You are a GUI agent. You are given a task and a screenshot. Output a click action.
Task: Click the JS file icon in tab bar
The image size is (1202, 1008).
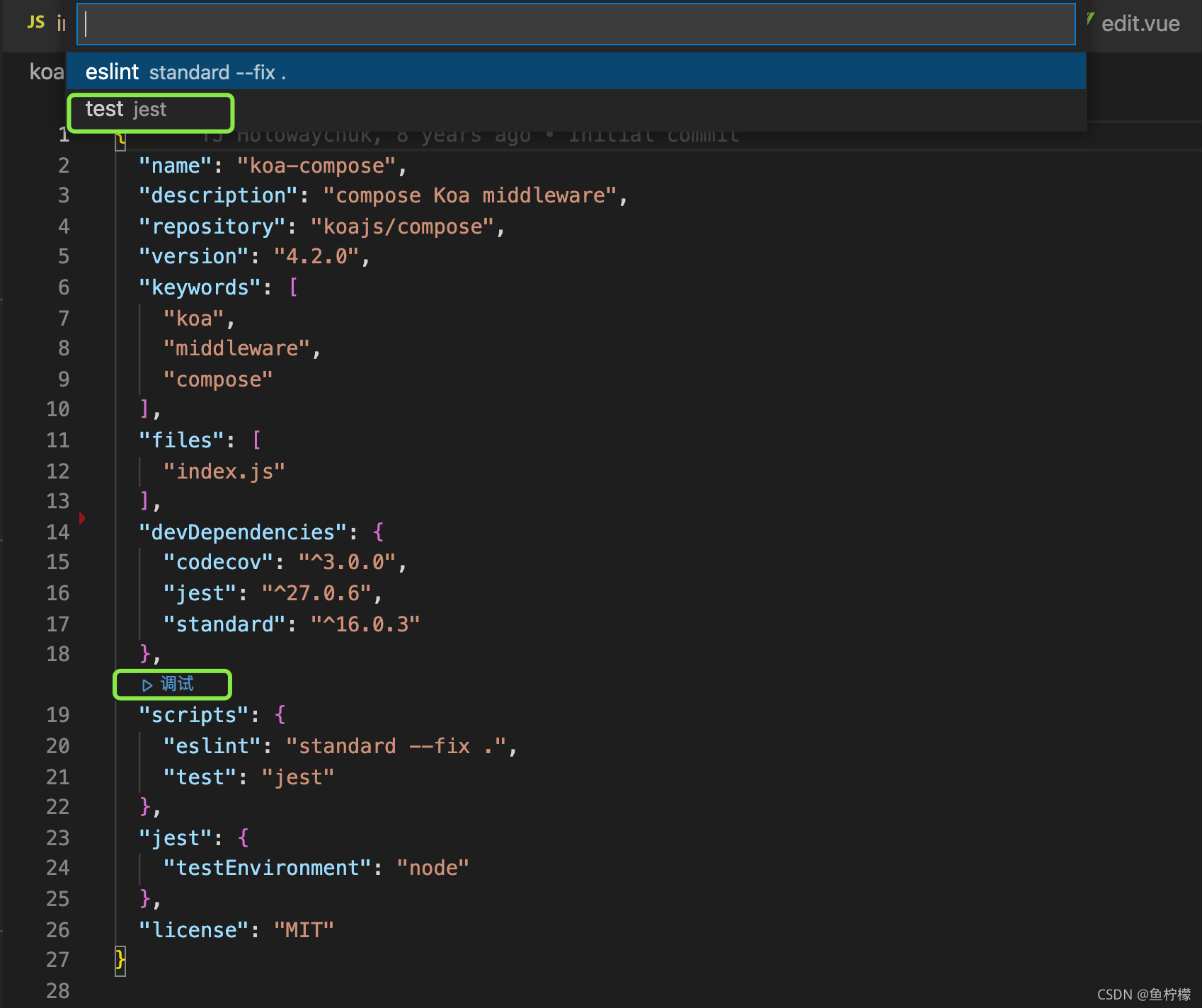point(36,23)
